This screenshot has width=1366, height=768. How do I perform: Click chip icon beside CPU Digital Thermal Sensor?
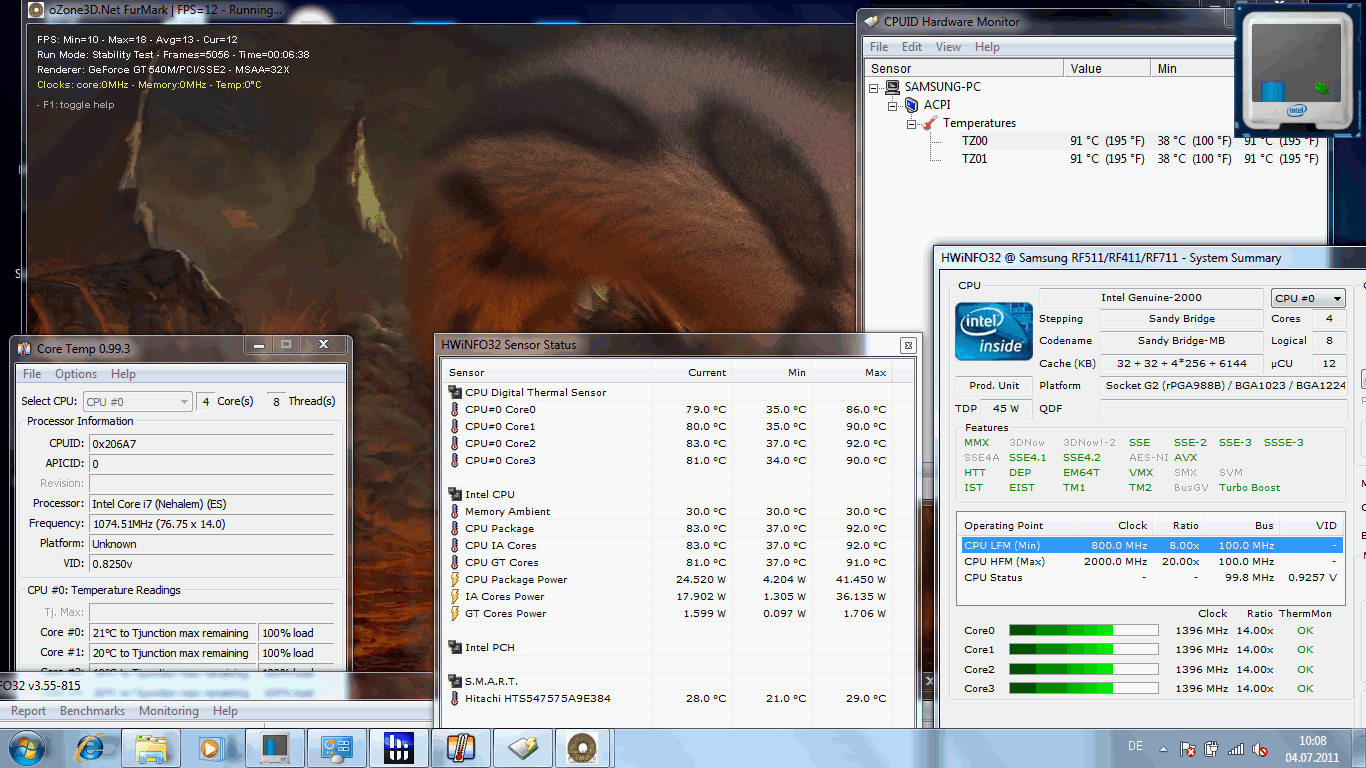455,392
